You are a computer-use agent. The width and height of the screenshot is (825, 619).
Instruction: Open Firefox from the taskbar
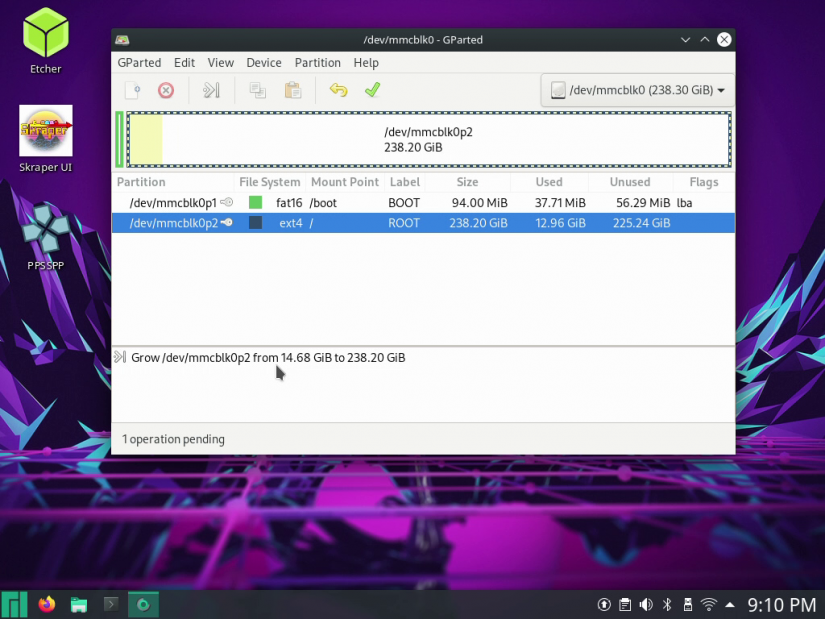[x=46, y=604]
